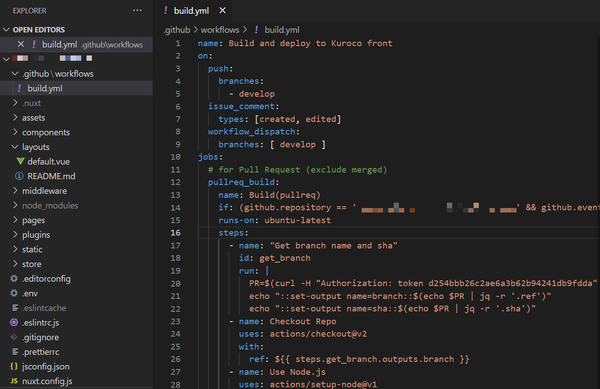
Task: Close build.yml in Open Editors list
Action: tap(21, 44)
